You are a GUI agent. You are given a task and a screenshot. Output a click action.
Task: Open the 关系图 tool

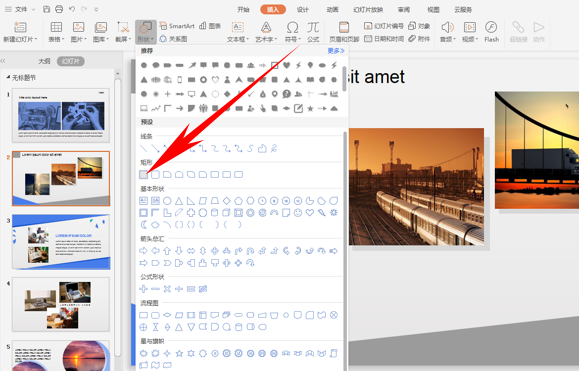click(173, 38)
